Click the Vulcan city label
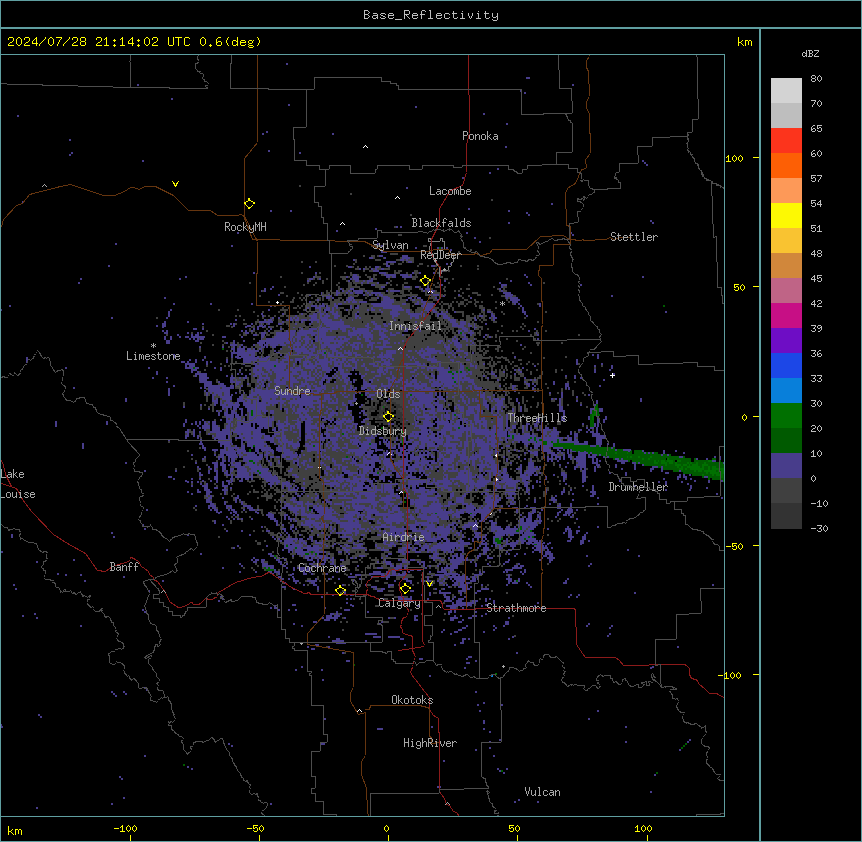 coord(543,792)
